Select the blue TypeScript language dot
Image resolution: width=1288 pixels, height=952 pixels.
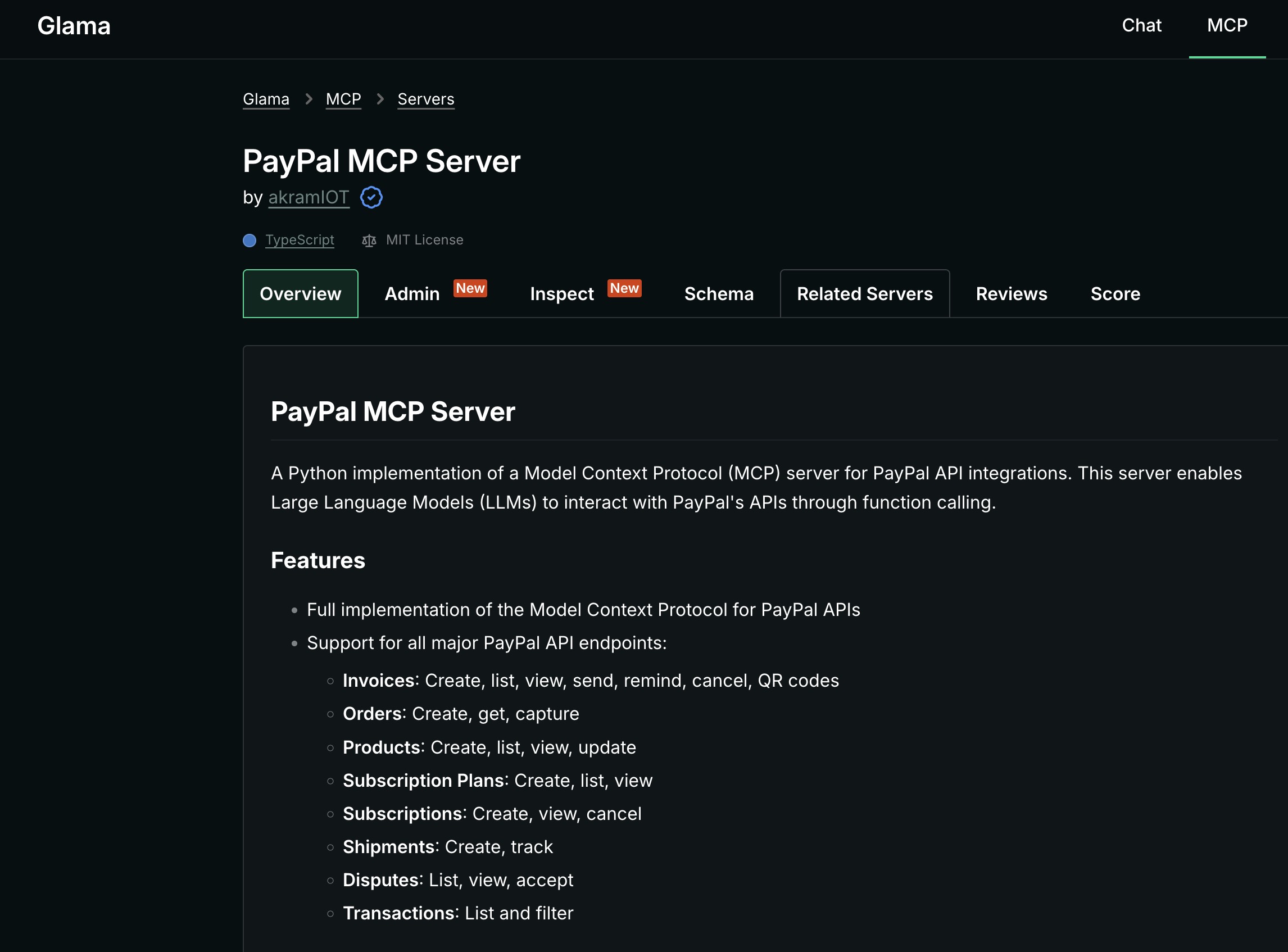(x=250, y=241)
